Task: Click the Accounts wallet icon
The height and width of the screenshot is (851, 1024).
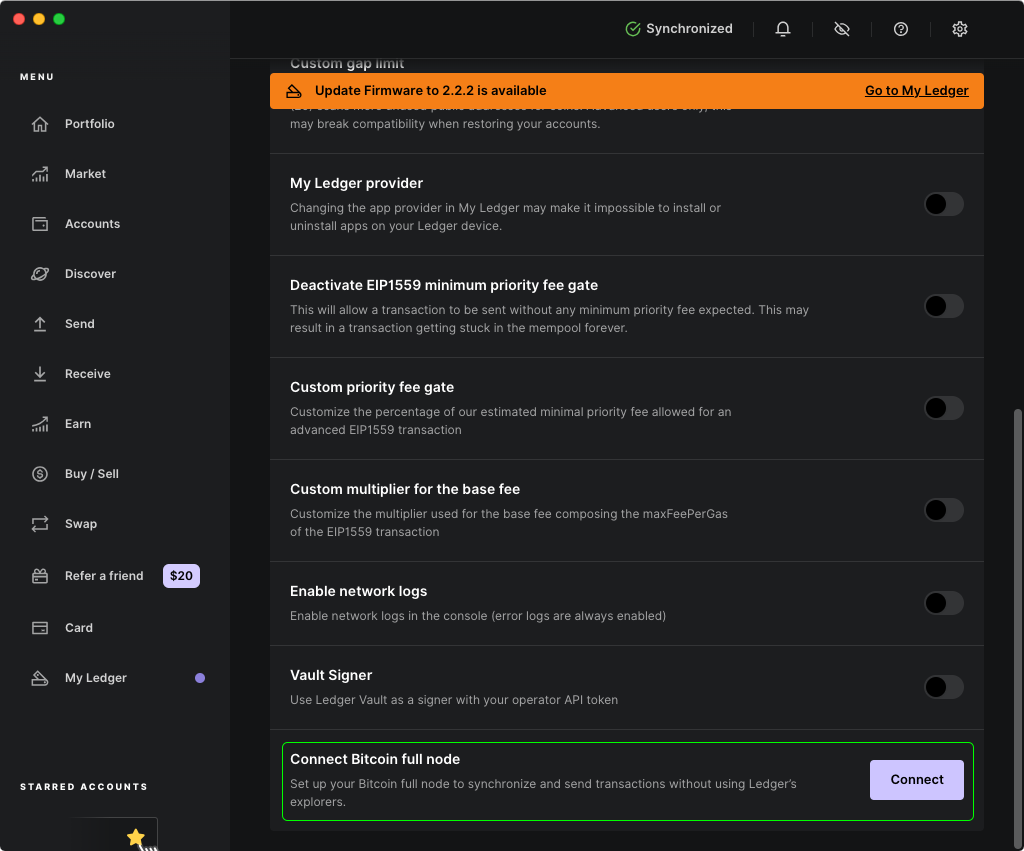Action: coord(40,224)
